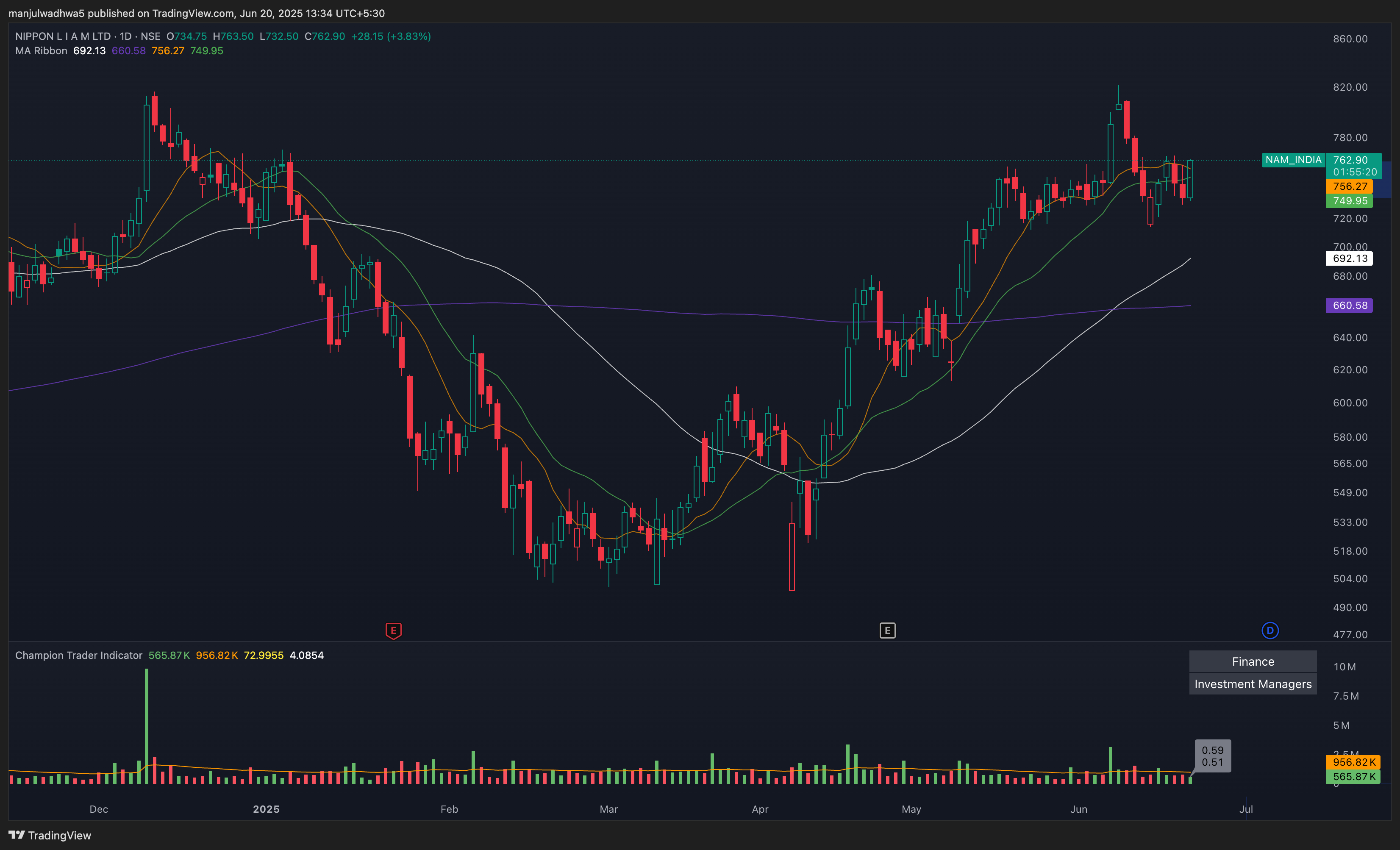Click the orange 756.27 MA Ribbon legend value
This screenshot has width=1400, height=850.
tap(168, 50)
